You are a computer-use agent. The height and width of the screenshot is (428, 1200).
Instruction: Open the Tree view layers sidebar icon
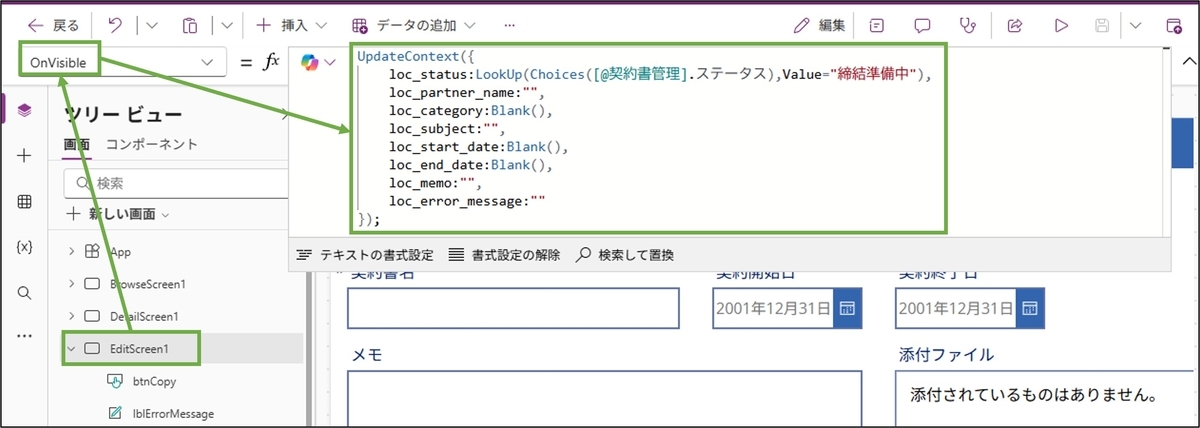(x=25, y=111)
